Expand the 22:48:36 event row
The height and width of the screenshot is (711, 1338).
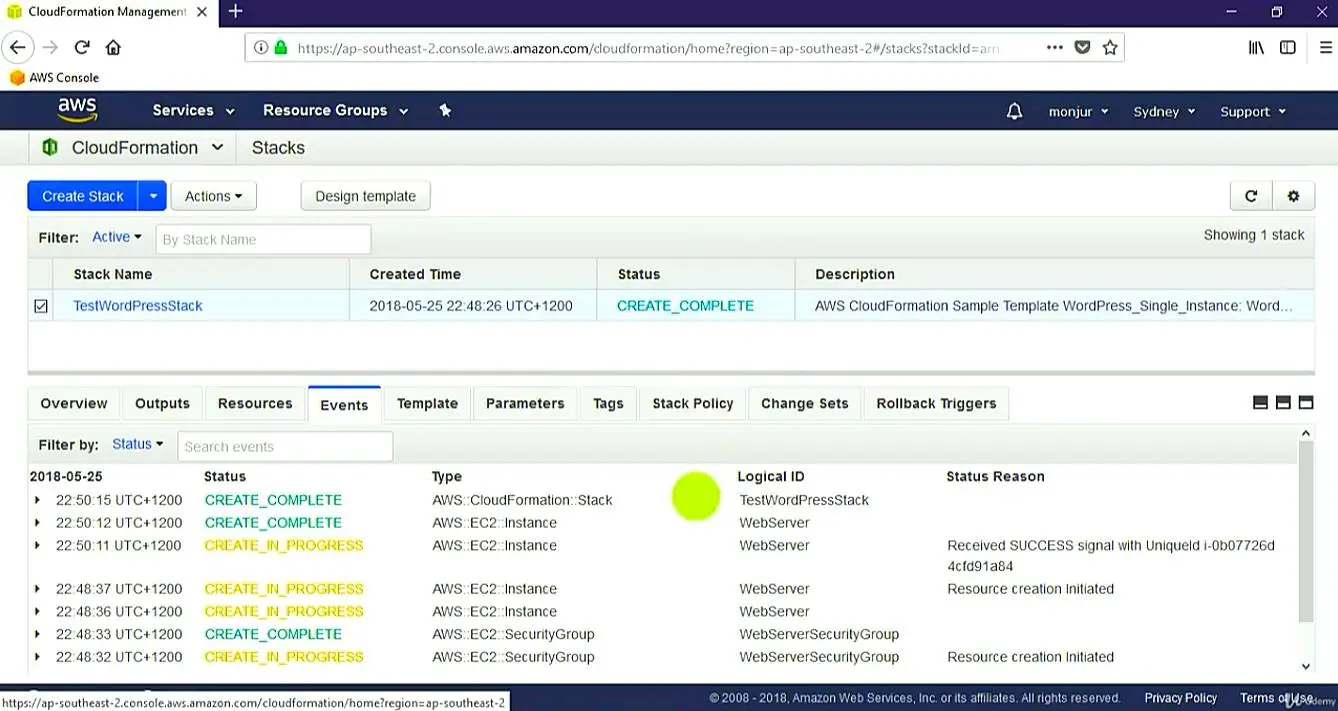(38, 612)
